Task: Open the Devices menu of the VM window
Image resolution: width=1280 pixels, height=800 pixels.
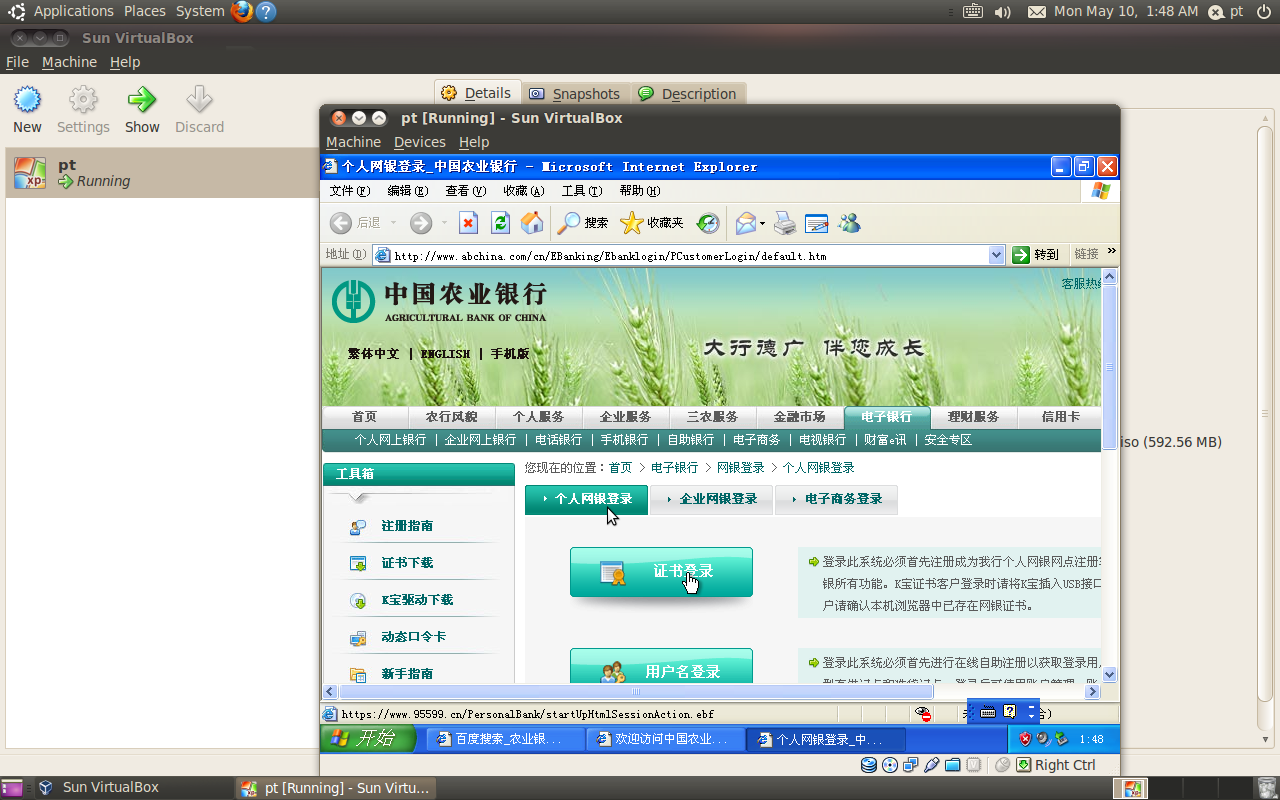Action: (x=419, y=142)
